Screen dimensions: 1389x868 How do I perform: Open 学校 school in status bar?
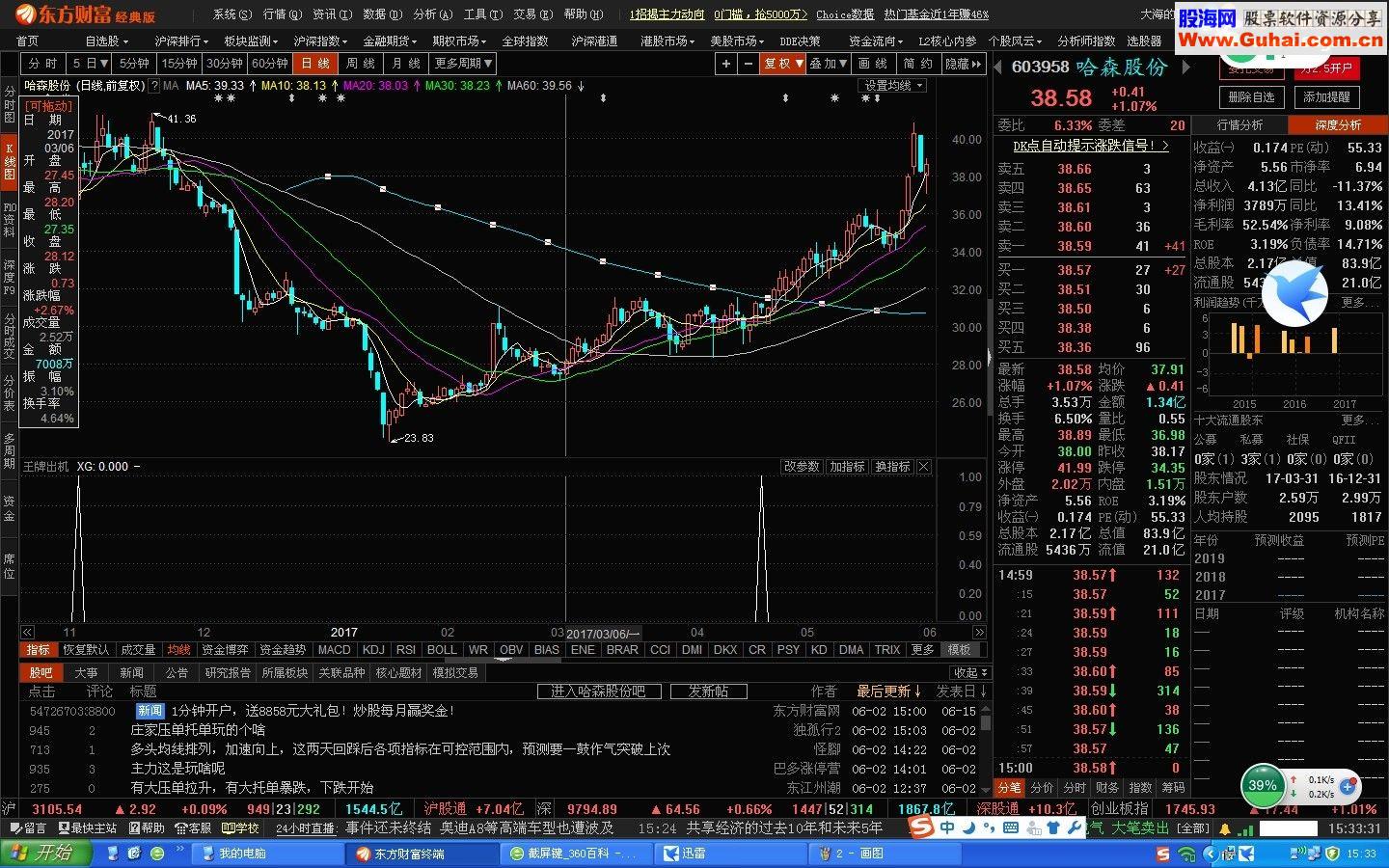click(x=240, y=828)
